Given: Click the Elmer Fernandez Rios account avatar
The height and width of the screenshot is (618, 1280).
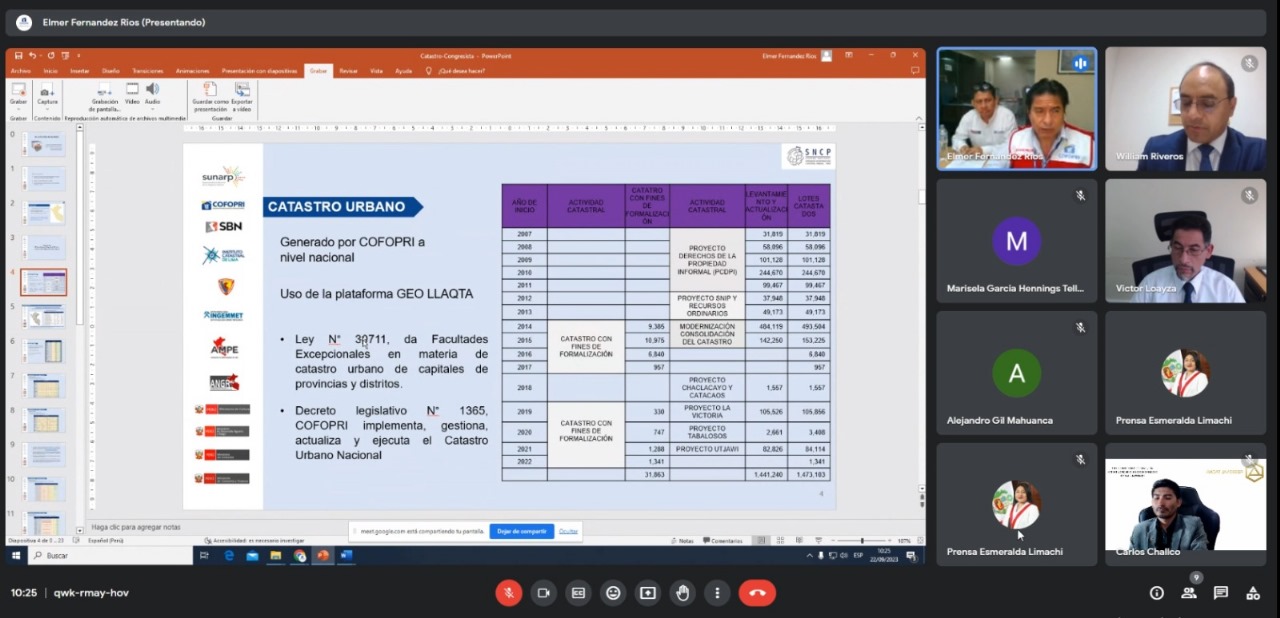Looking at the screenshot, I should (x=826, y=56).
